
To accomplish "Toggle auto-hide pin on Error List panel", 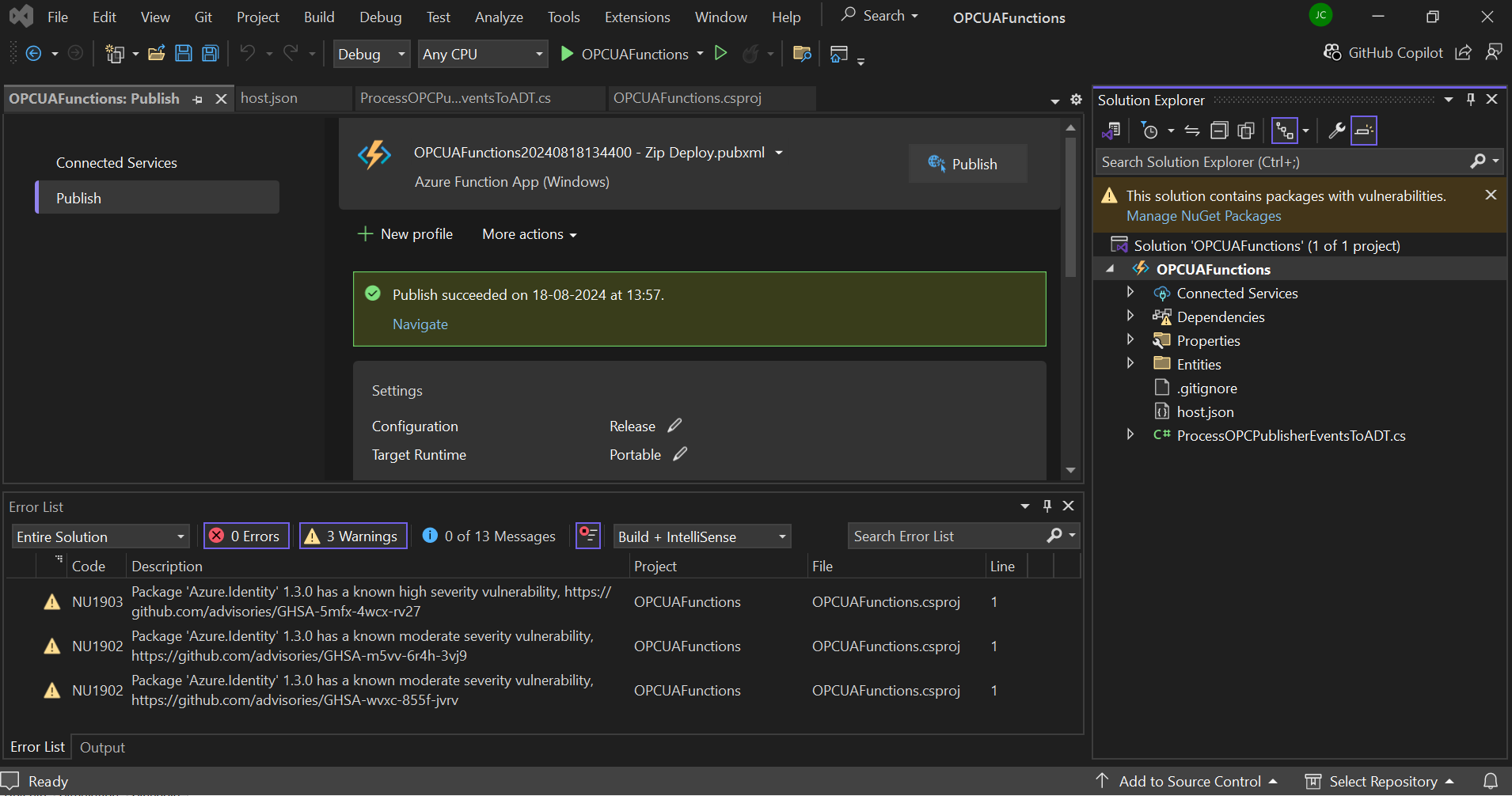I will point(1047,506).
